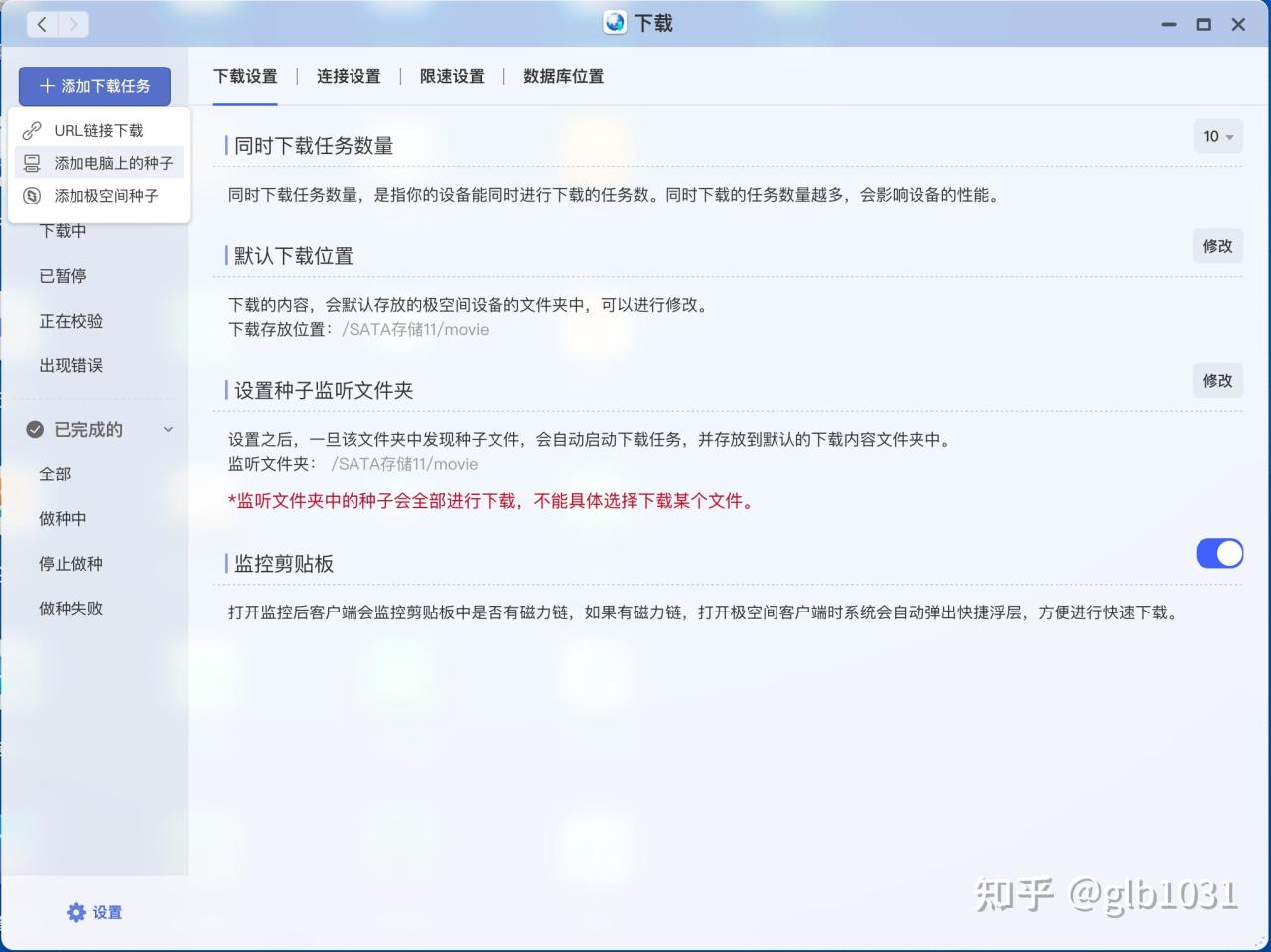Select 出现错误 in the sidebar
The width and height of the screenshot is (1271, 952).
71,365
